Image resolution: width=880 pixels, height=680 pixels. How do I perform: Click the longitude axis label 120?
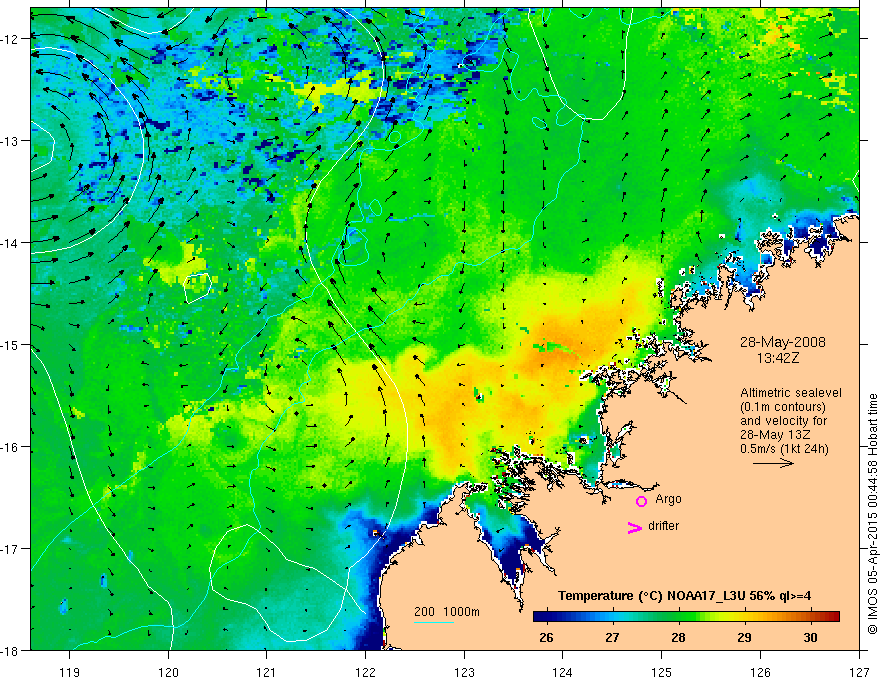coord(168,672)
